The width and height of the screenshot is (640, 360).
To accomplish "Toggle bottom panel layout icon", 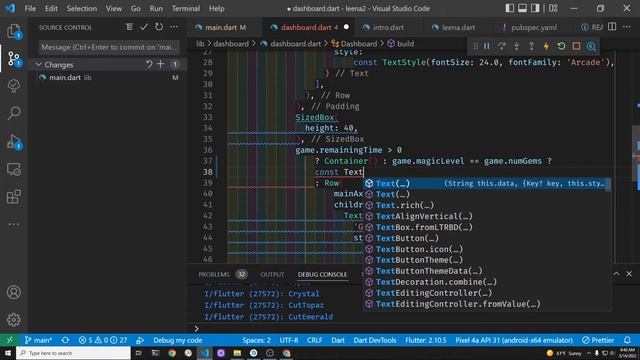I will tap(522, 8).
